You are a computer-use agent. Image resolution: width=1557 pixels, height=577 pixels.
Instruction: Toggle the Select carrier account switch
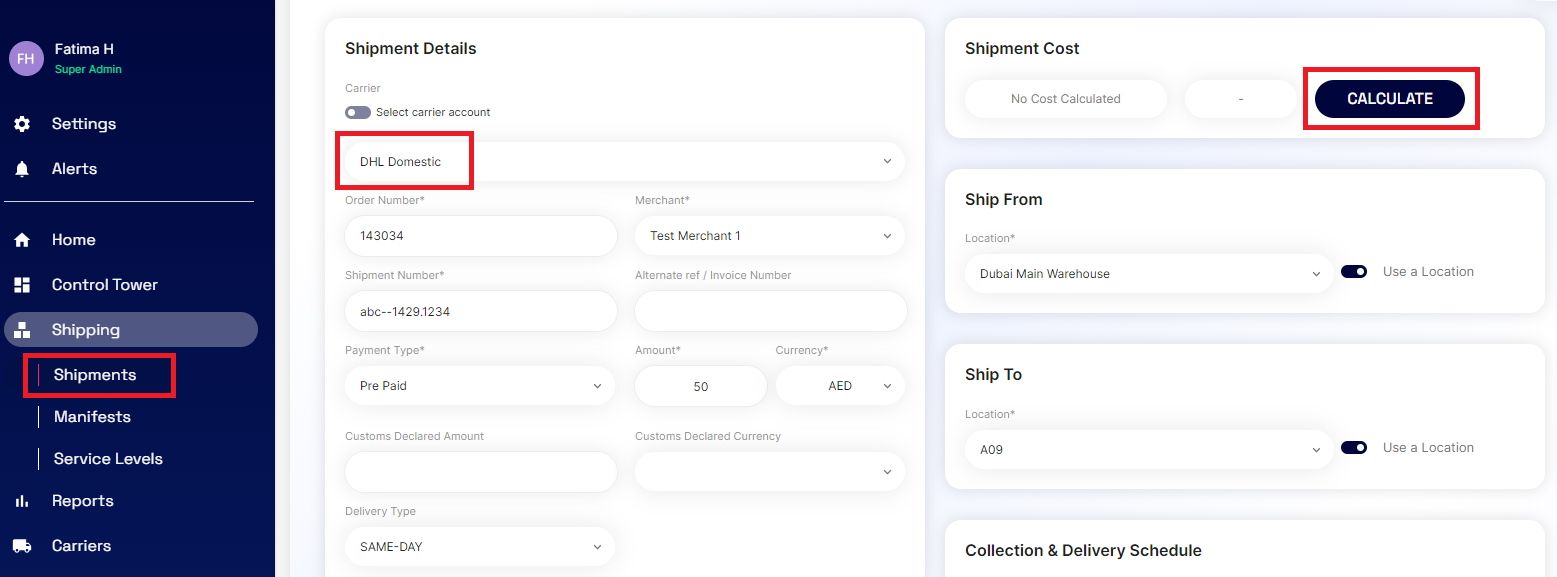coord(358,112)
